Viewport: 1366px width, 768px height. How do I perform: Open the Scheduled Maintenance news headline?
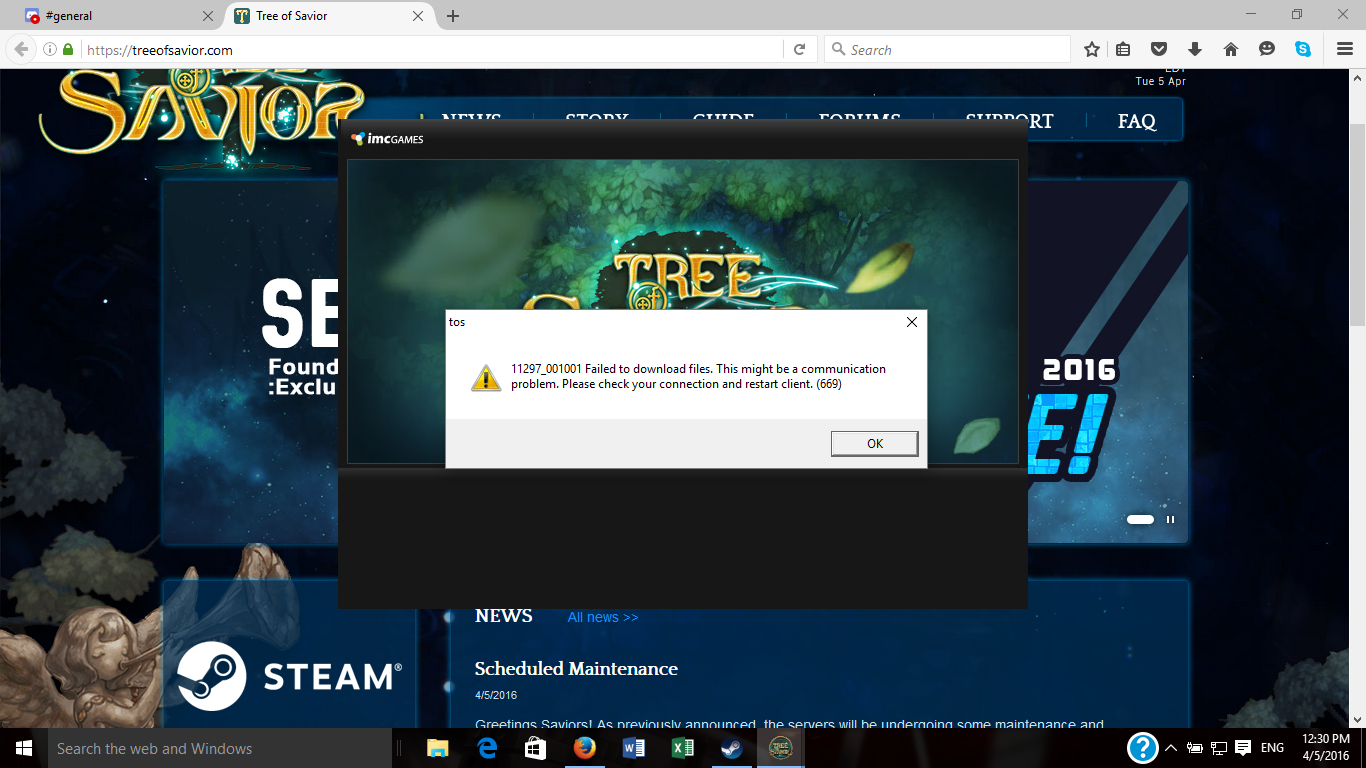[576, 668]
